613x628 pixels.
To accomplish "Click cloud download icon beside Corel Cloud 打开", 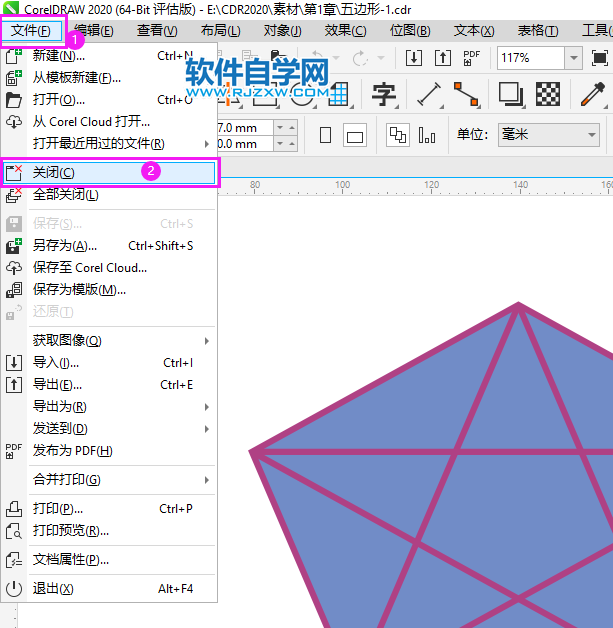I will [14, 121].
